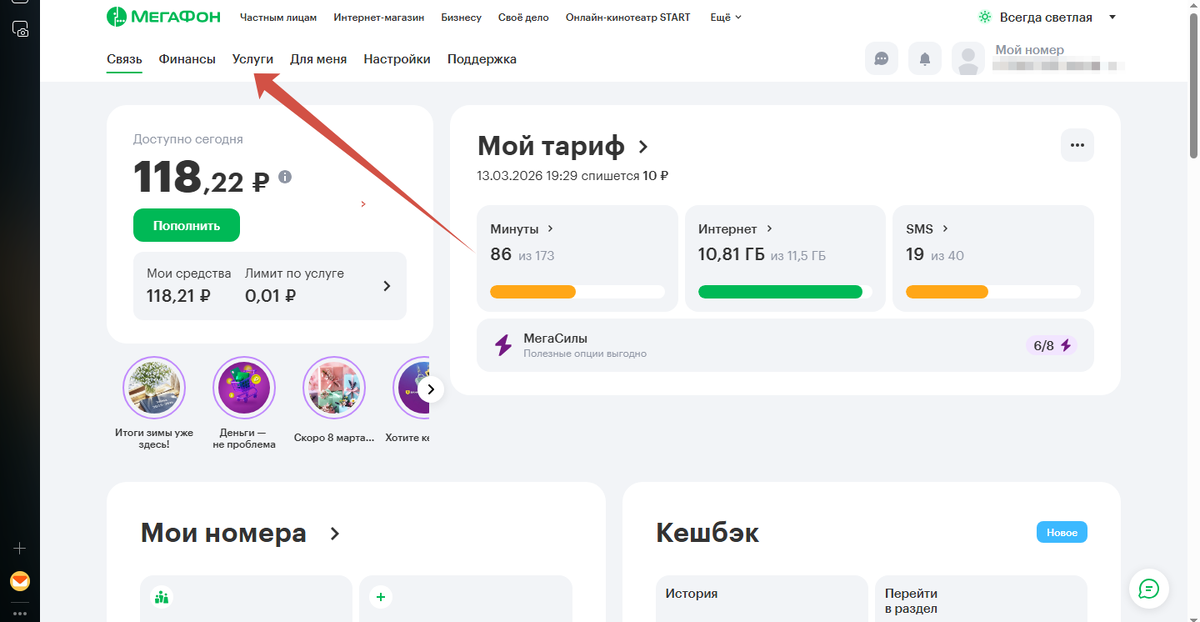Click the 6/8 МегаСилы badge

[1051, 345]
